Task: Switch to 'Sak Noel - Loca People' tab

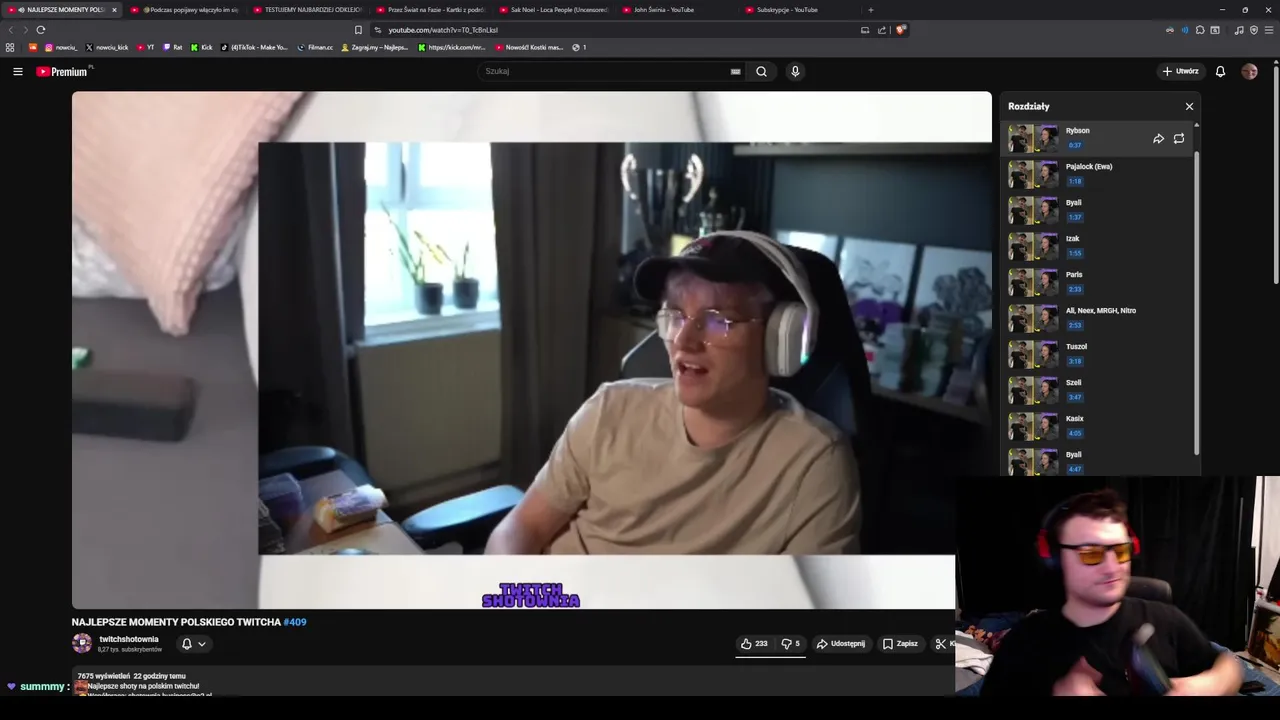Action: point(554,10)
